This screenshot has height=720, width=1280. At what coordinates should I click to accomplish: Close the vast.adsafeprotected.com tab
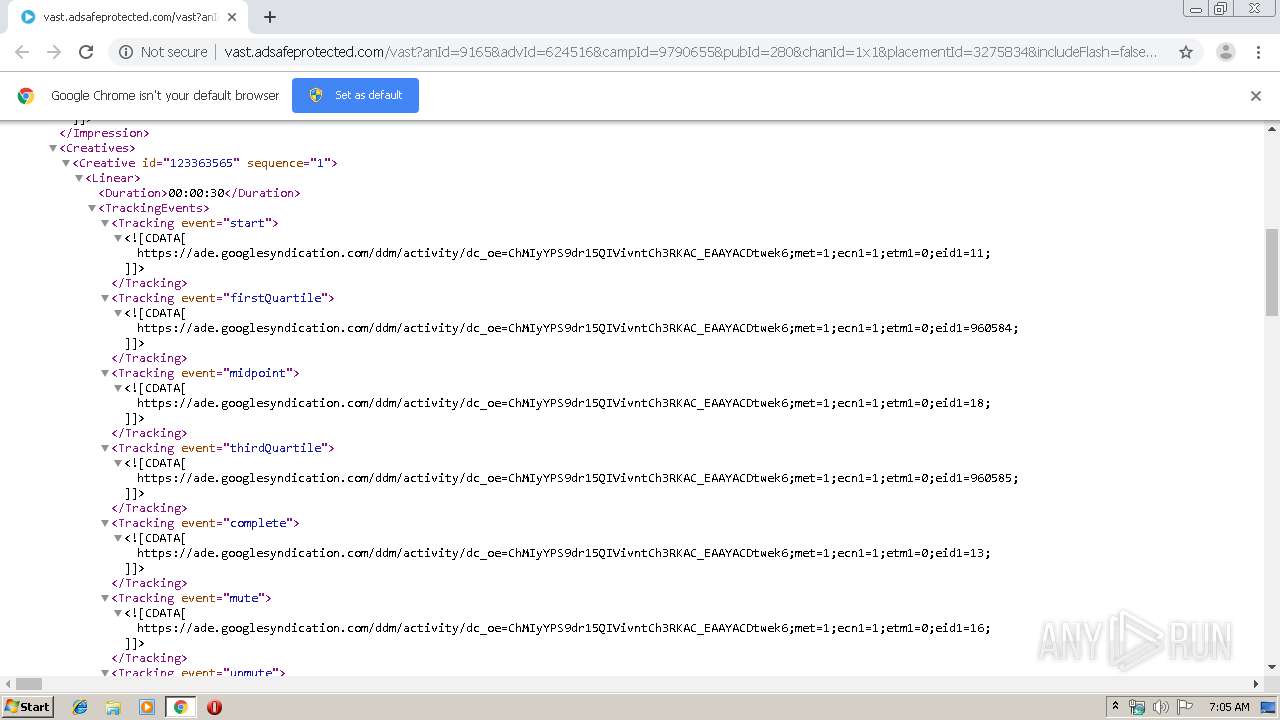coord(232,17)
